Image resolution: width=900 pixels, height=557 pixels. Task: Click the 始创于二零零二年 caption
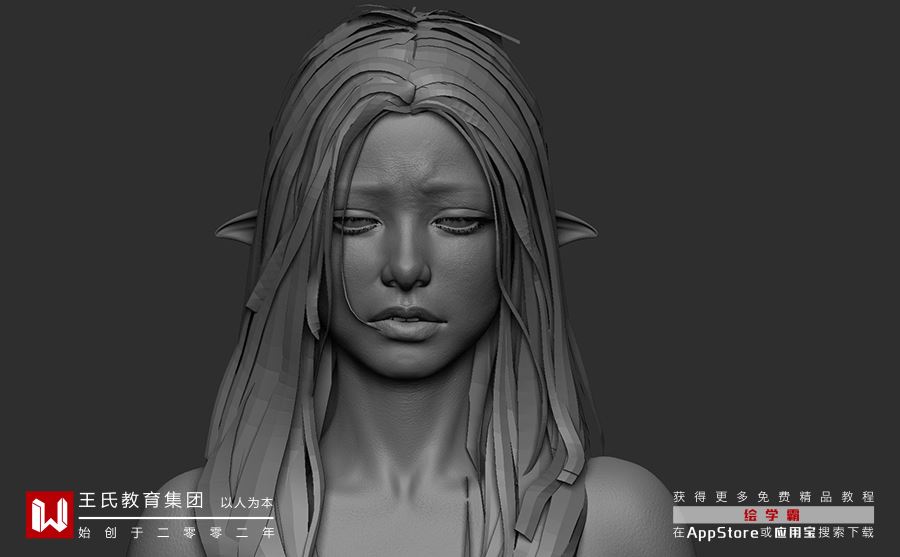[x=177, y=533]
